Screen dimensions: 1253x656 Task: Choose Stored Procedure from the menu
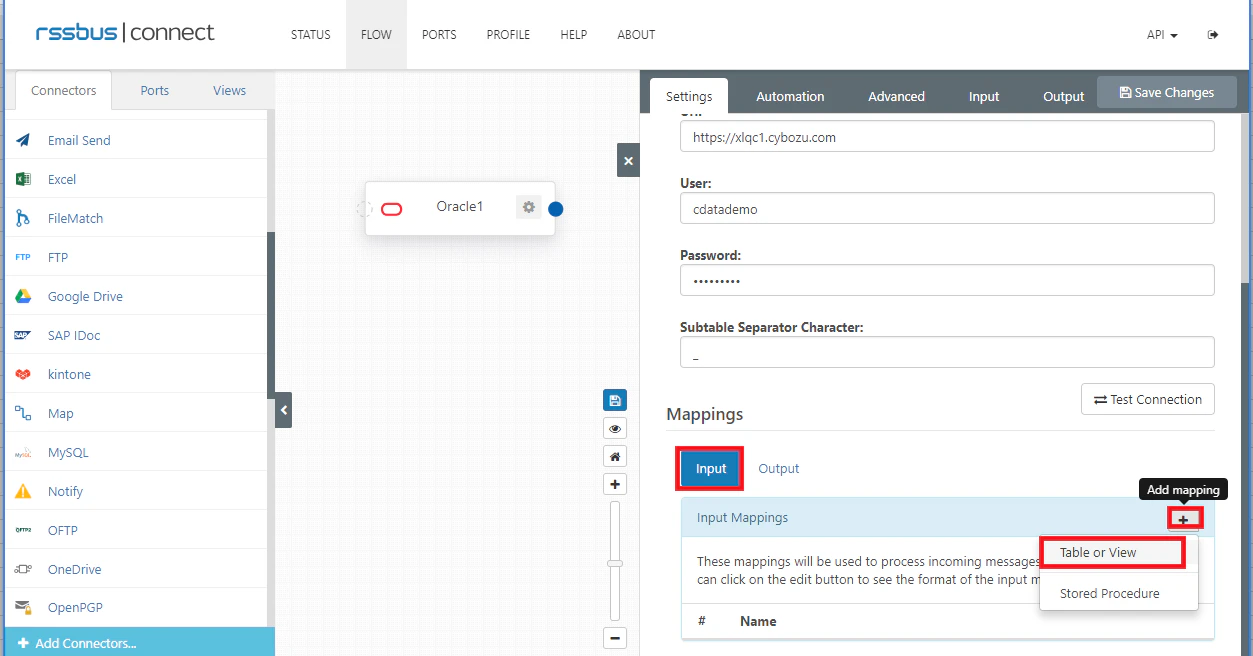click(1110, 593)
